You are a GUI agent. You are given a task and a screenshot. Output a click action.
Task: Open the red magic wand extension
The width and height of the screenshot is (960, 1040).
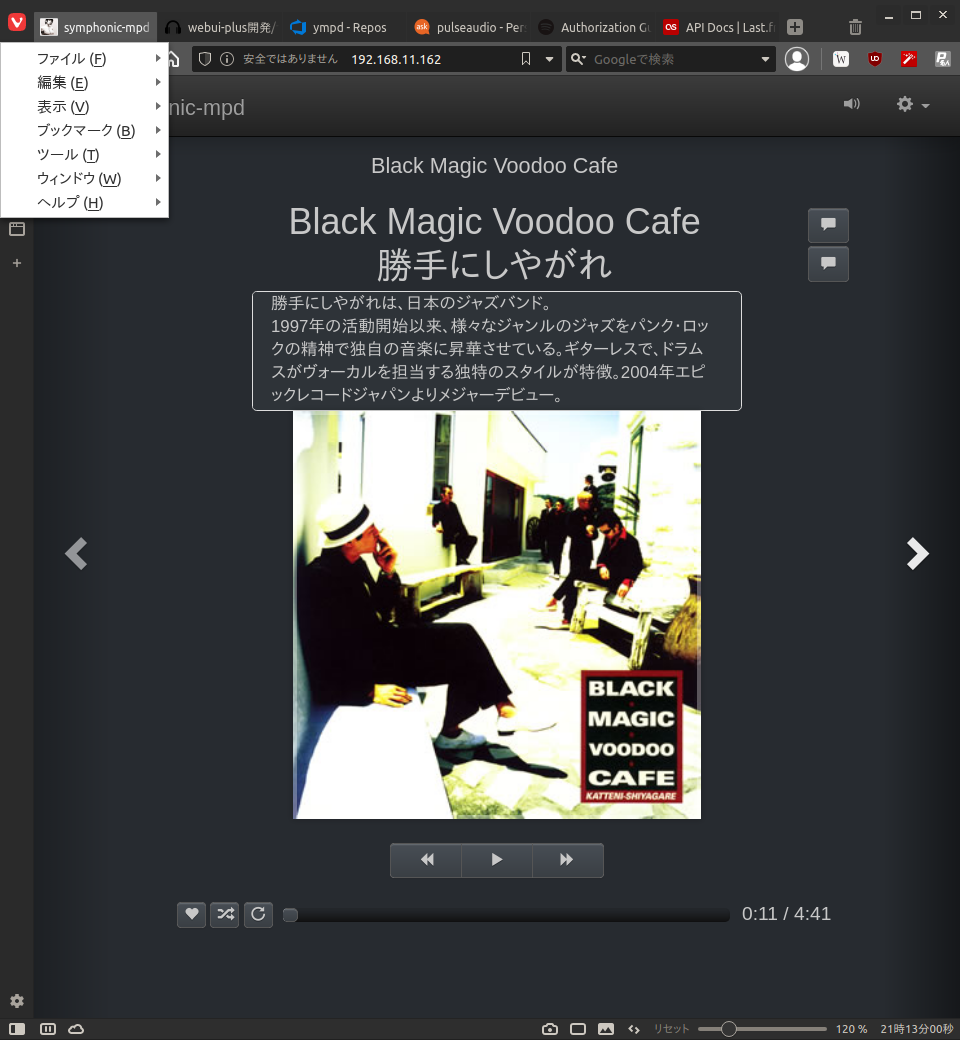point(908,59)
